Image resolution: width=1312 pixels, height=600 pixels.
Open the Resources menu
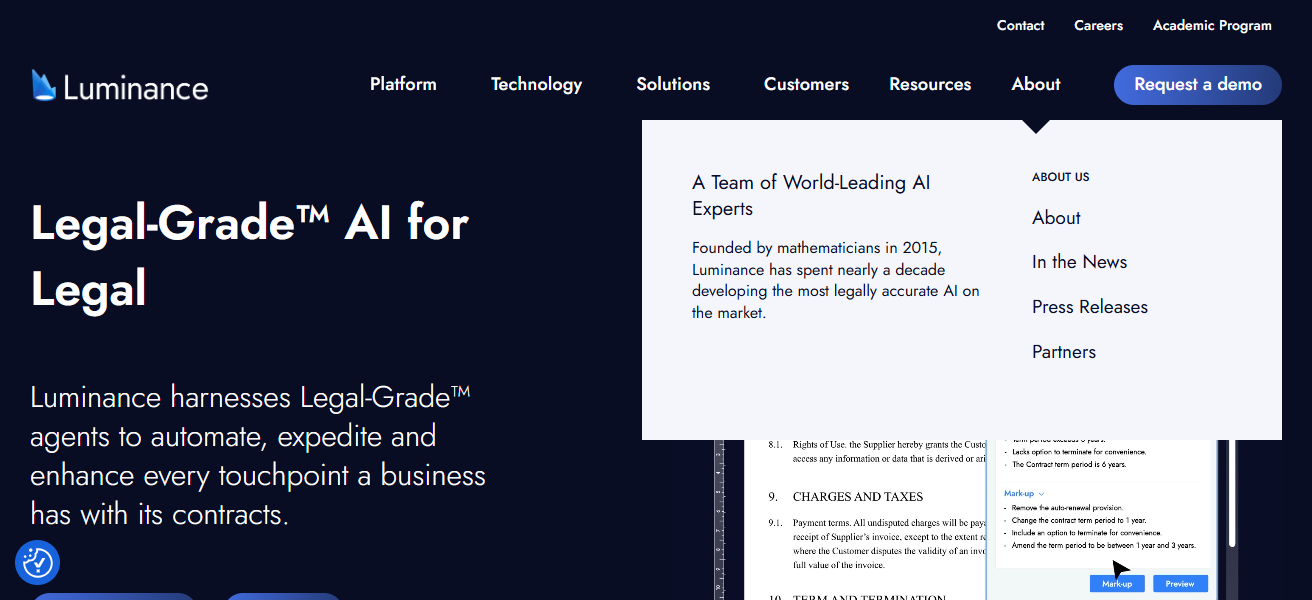point(930,84)
